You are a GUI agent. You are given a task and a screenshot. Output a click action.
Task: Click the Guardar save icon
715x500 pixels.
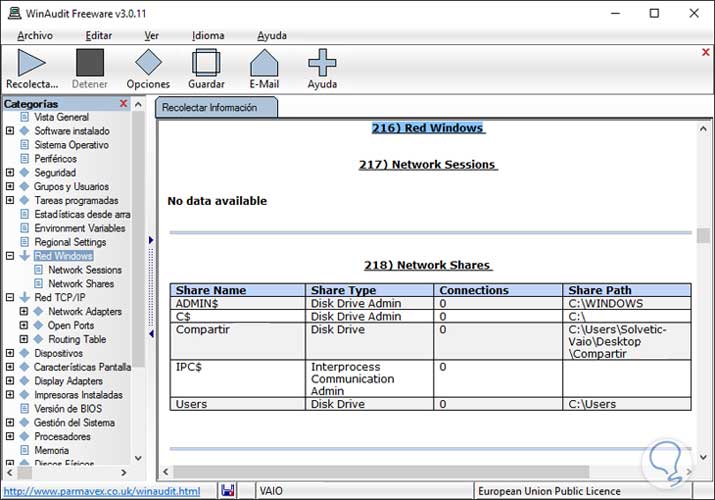pyautogui.click(x=206, y=63)
